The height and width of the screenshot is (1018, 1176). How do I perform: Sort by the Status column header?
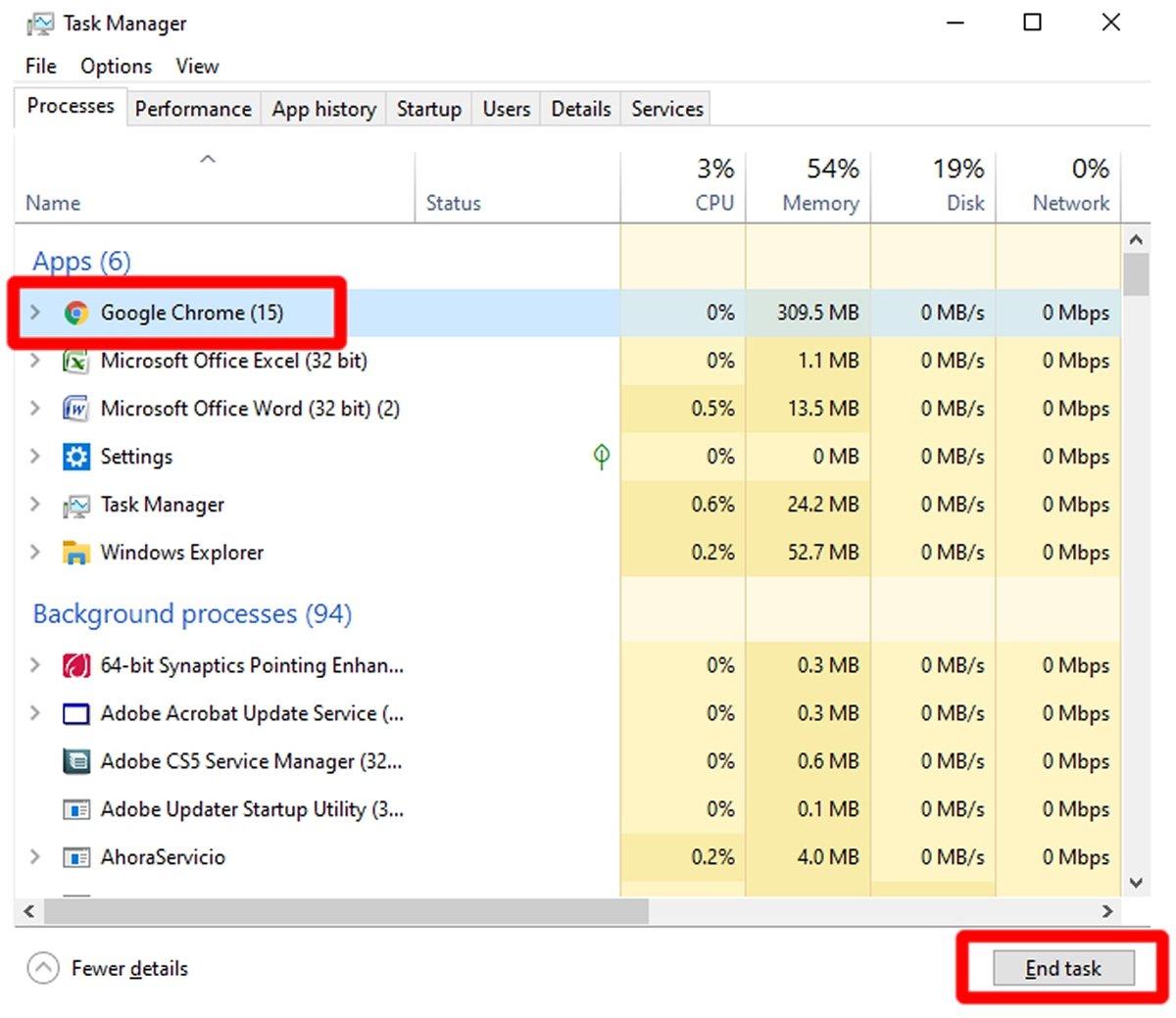(517, 187)
